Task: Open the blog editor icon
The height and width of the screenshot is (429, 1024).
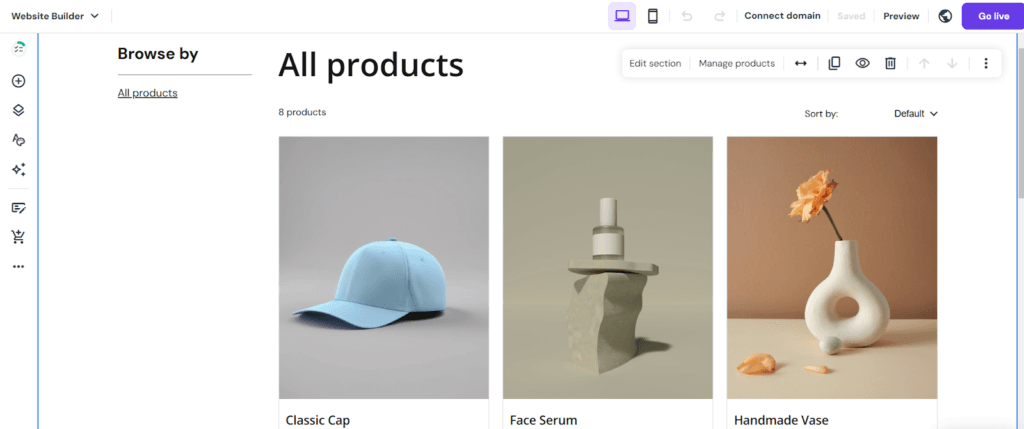Action: (x=18, y=208)
